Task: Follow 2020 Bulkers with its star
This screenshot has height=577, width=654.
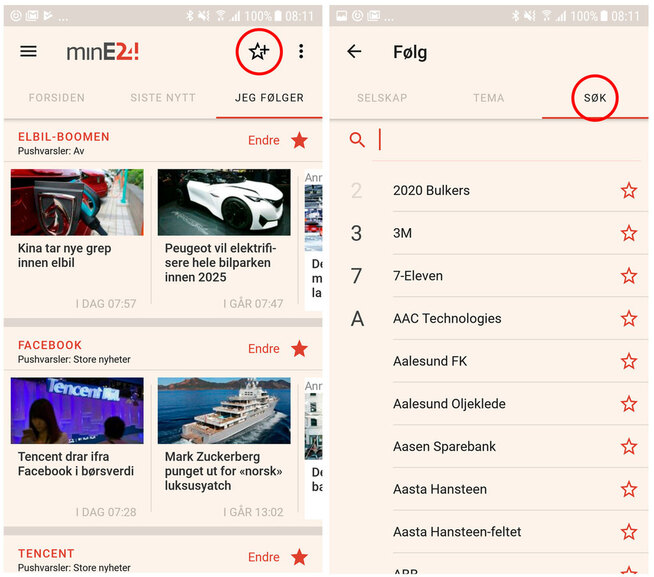Action: [x=629, y=191]
